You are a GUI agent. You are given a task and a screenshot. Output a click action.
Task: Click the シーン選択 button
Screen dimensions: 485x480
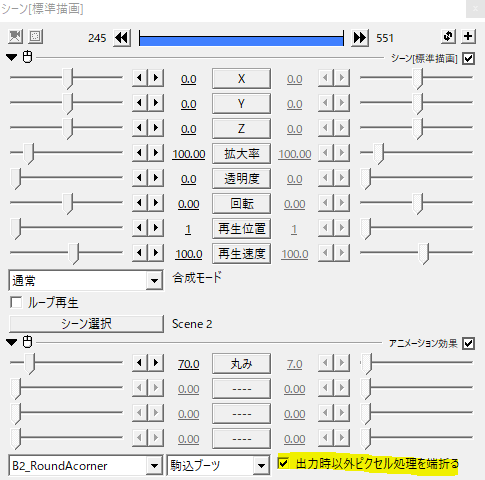coord(86,324)
